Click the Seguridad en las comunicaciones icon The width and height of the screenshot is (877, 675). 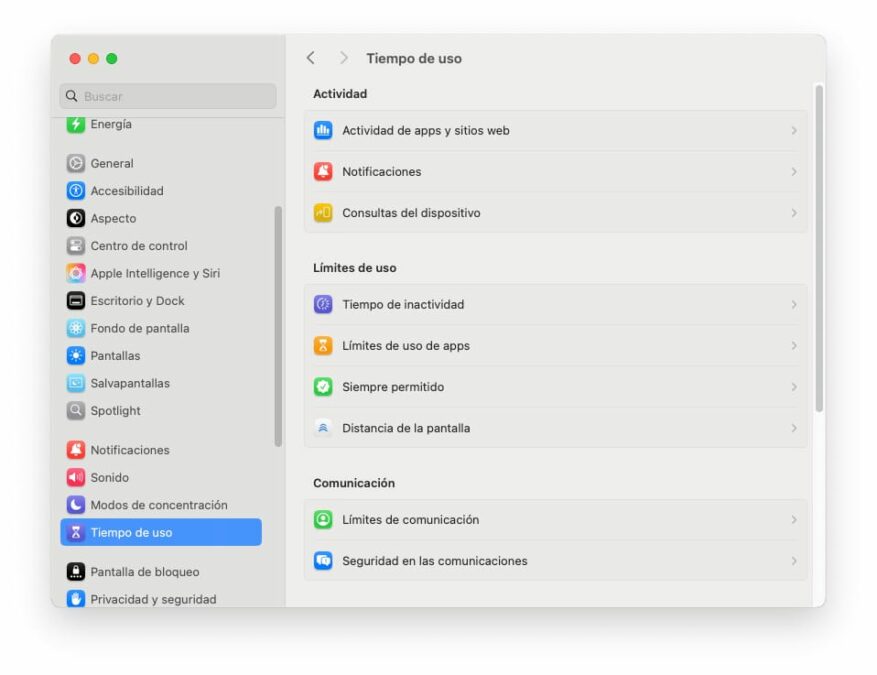pyautogui.click(x=323, y=560)
